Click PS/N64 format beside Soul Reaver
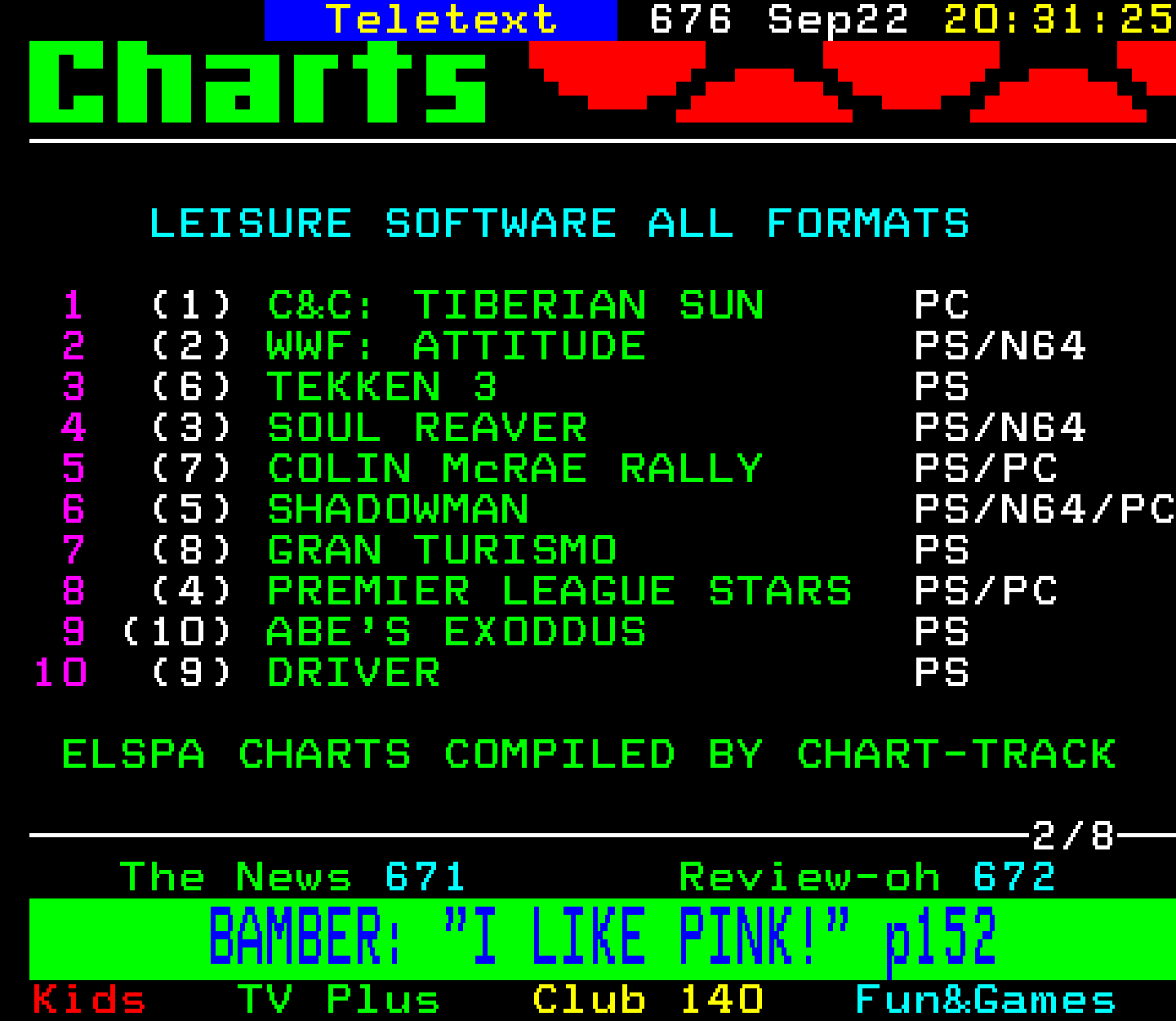The width and height of the screenshot is (1176, 1021). point(1000,427)
